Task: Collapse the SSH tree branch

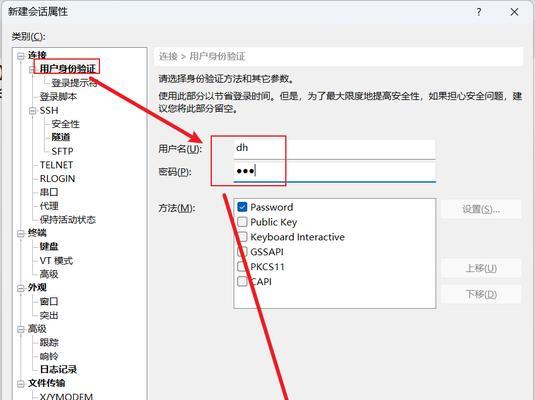Action: click(x=32, y=111)
